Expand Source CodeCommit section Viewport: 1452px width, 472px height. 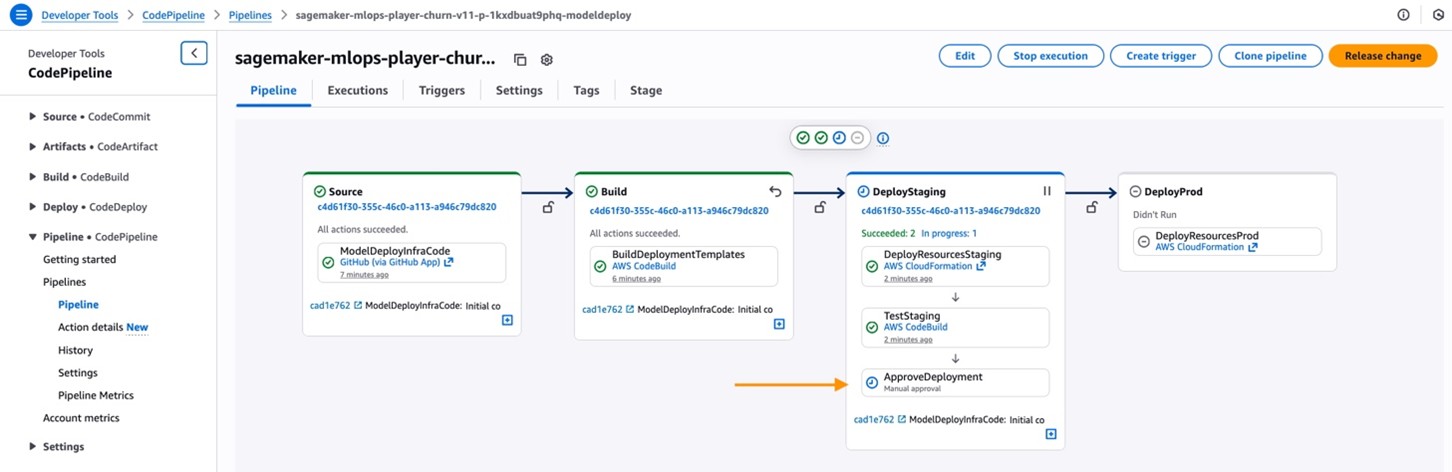pyautogui.click(x=33, y=117)
